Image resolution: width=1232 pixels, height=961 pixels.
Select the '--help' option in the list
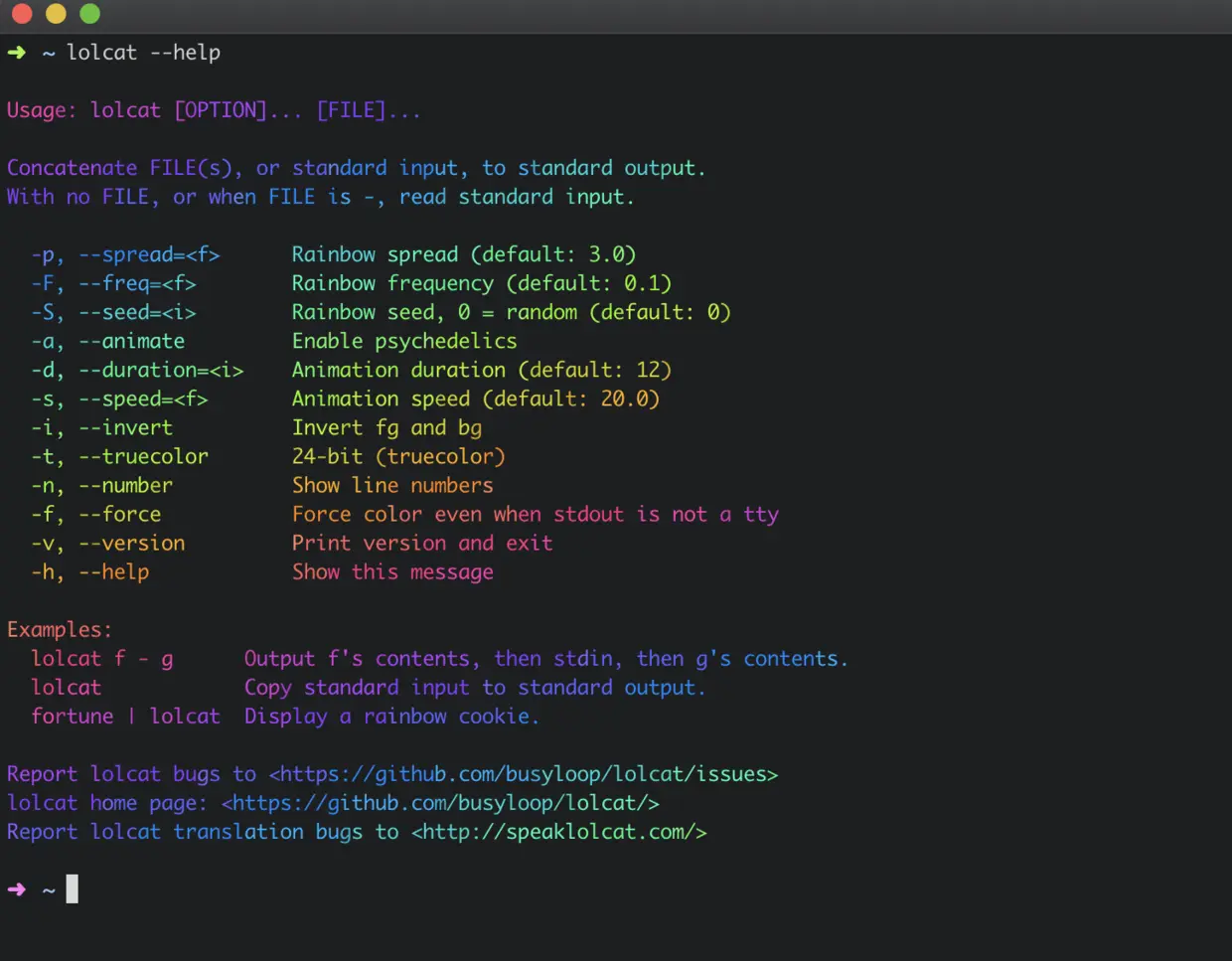tap(113, 571)
